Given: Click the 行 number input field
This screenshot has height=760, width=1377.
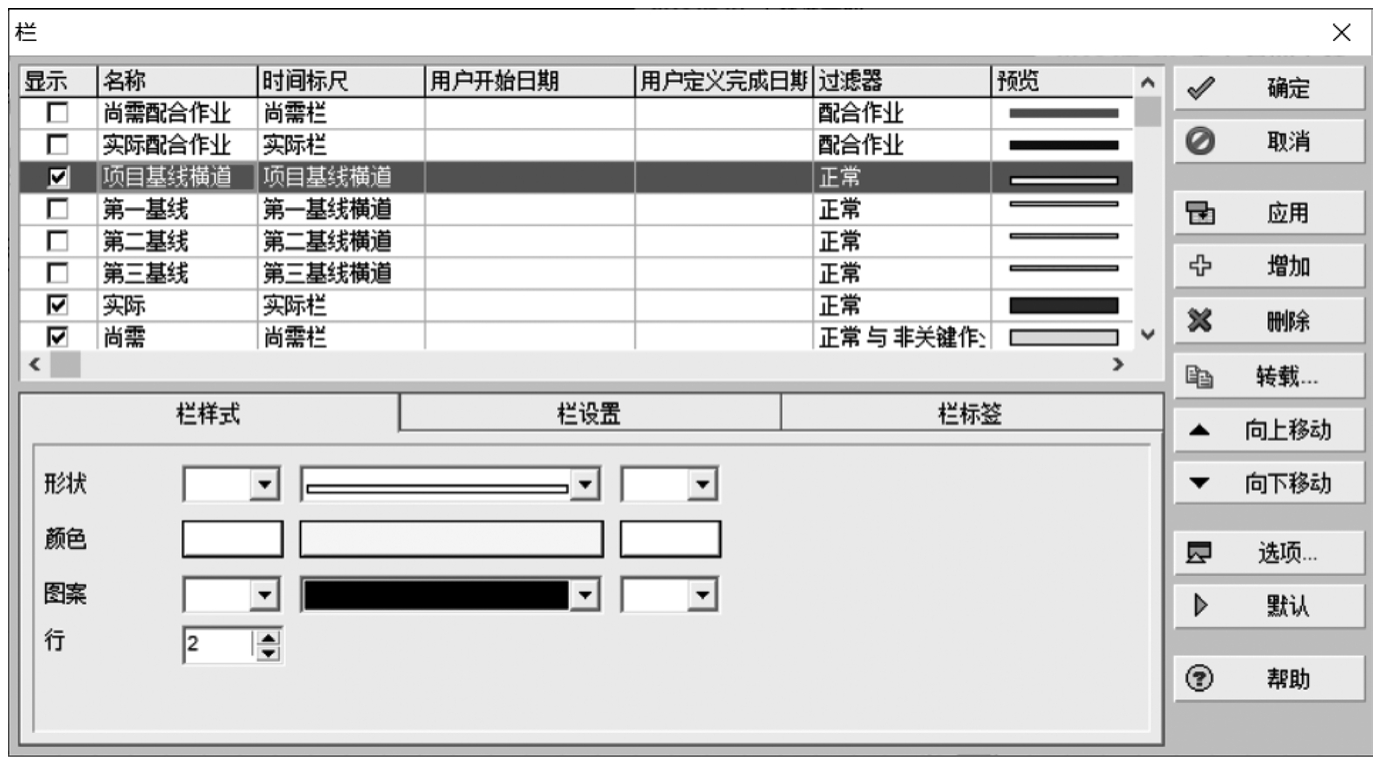Looking at the screenshot, I should pyautogui.click(x=218, y=645).
